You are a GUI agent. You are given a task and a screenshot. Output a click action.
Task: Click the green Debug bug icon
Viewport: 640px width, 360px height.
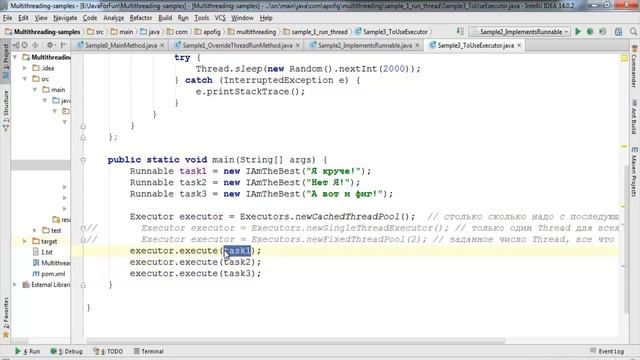590,31
